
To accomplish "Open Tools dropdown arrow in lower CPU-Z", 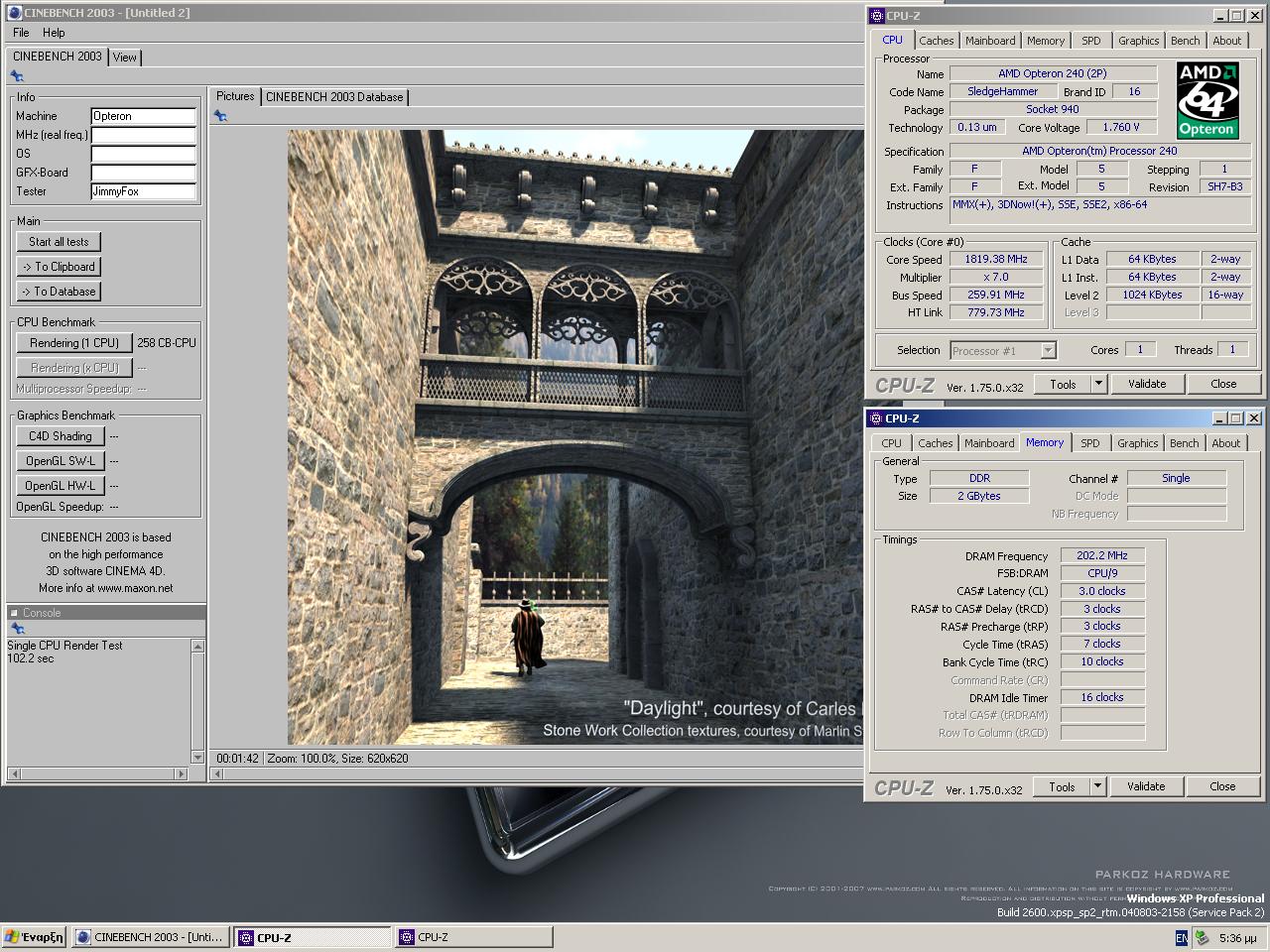I will [1097, 786].
